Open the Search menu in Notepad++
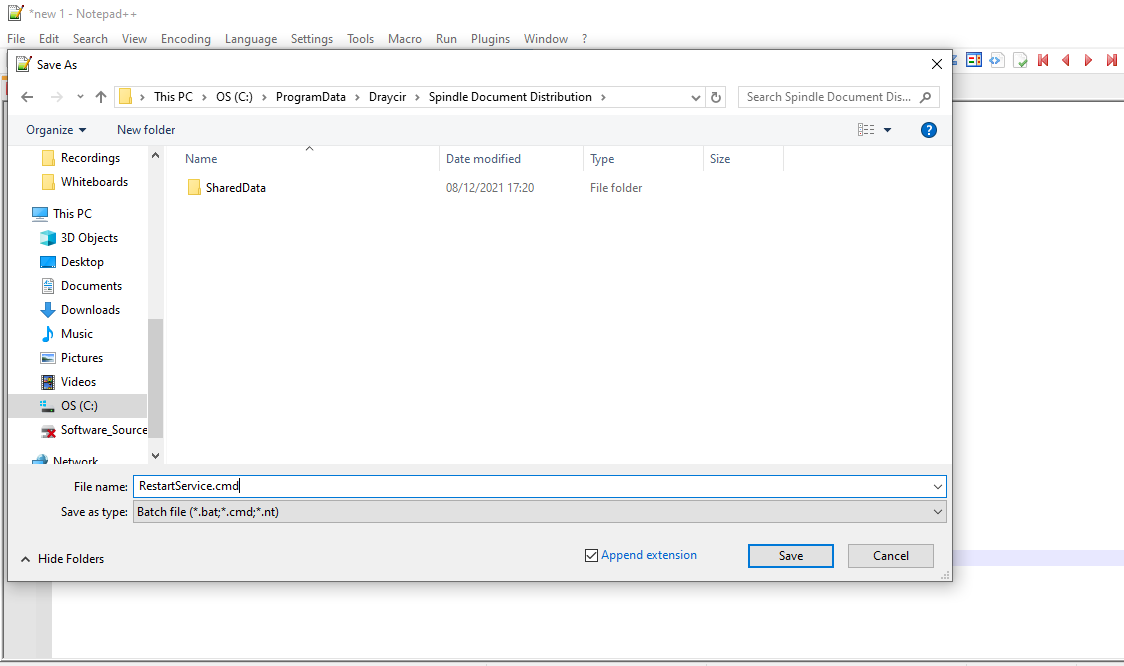This screenshot has height=666, width=1124. pyautogui.click(x=90, y=39)
